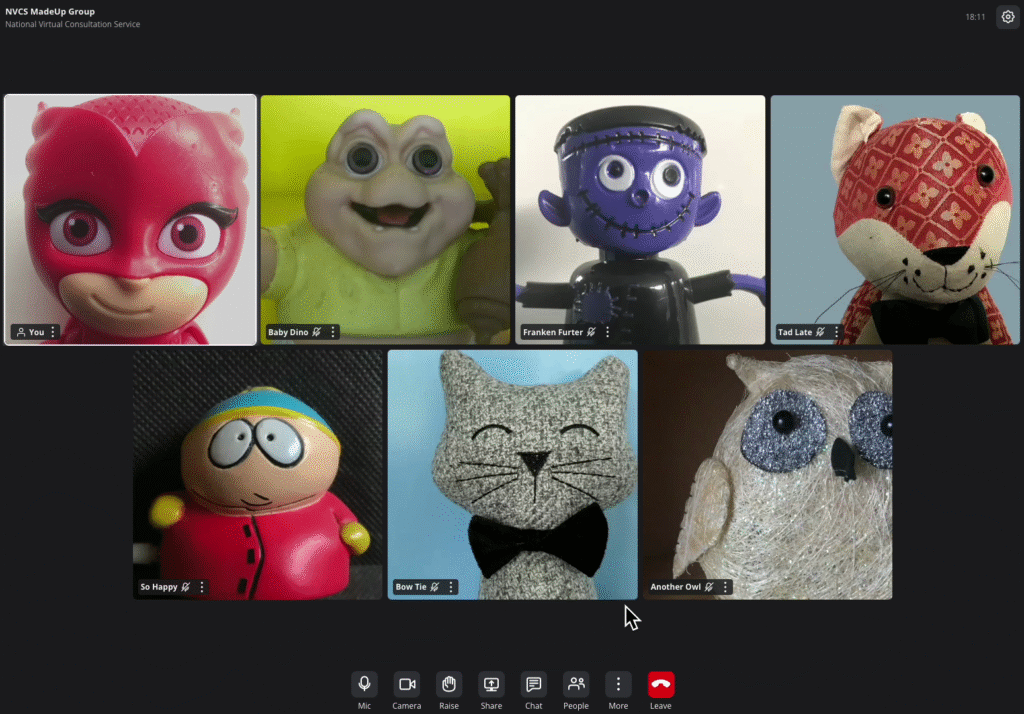Open settings gear icon at top right
Viewport: 1024px width, 714px height.
pos(1008,17)
